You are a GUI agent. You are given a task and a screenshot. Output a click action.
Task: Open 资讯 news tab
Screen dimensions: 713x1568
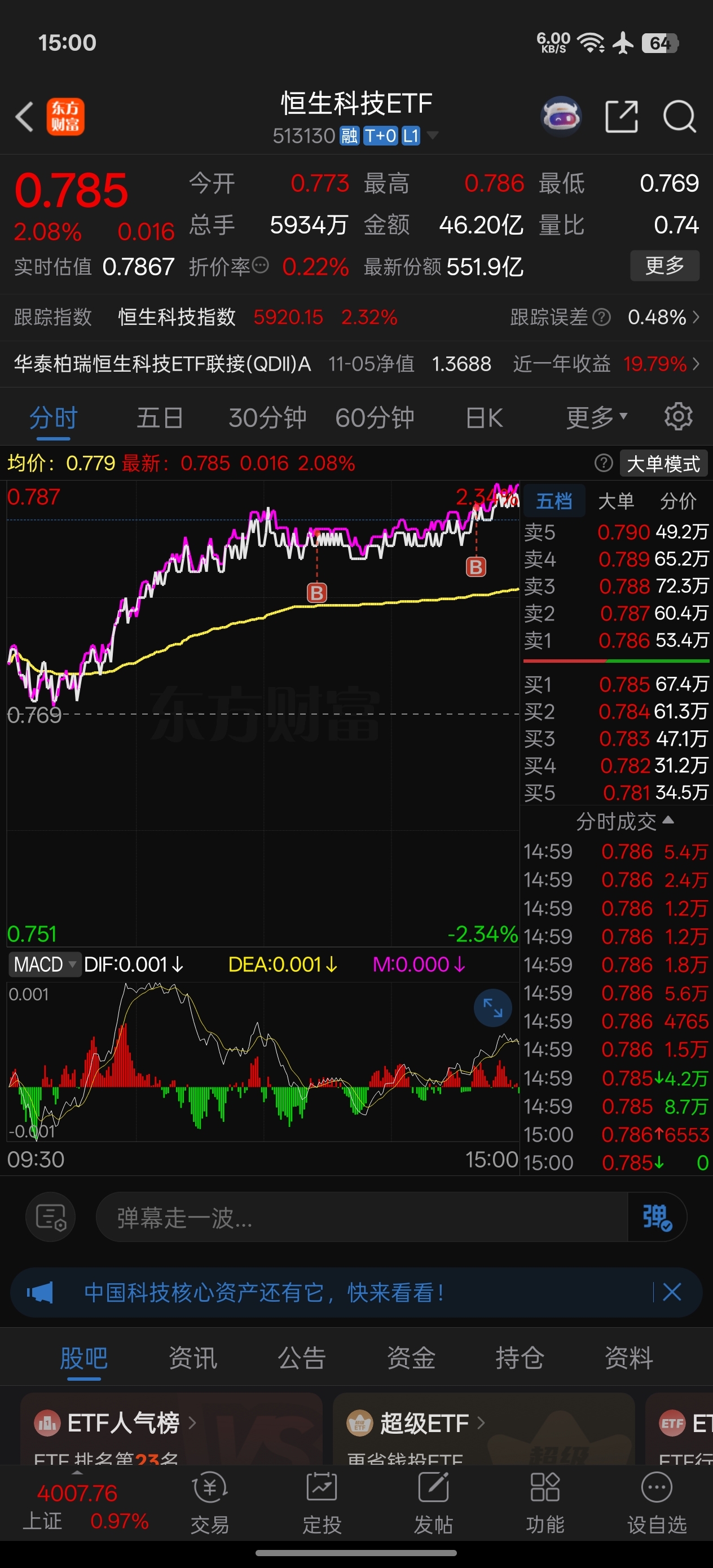192,1358
